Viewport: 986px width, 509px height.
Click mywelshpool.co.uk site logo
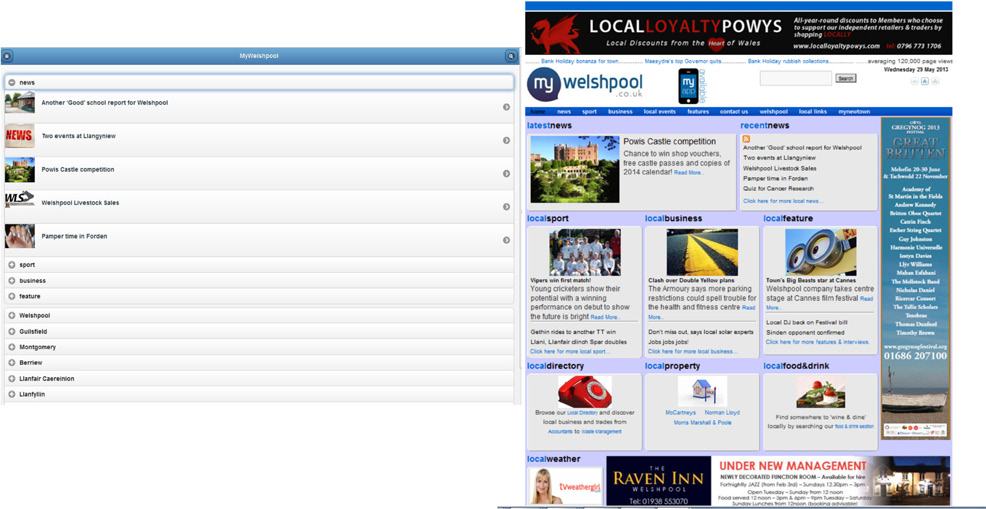pyautogui.click(x=585, y=85)
